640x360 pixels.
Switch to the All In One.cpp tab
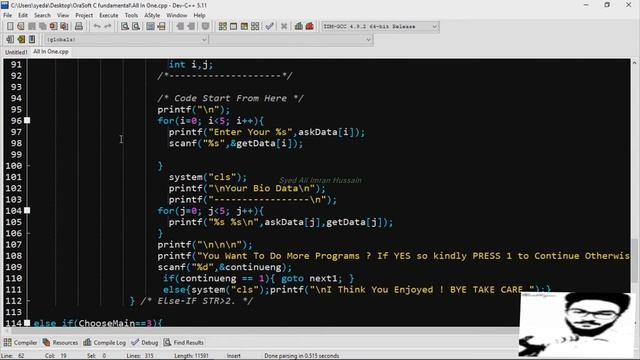[51, 52]
